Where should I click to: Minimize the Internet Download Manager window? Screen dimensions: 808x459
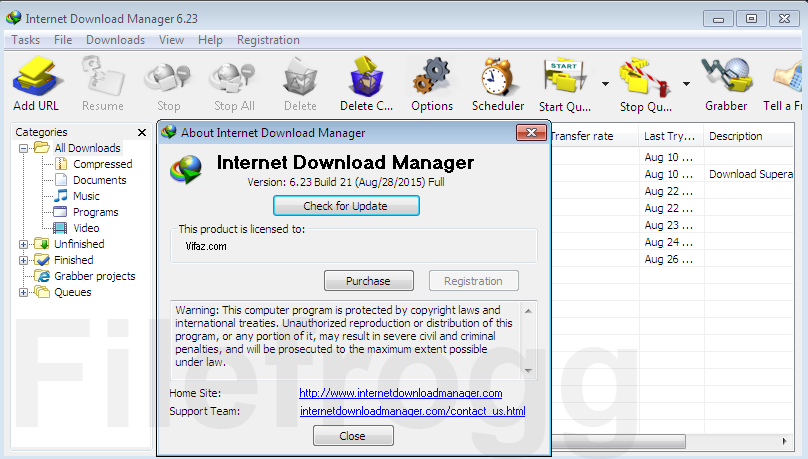(x=718, y=19)
